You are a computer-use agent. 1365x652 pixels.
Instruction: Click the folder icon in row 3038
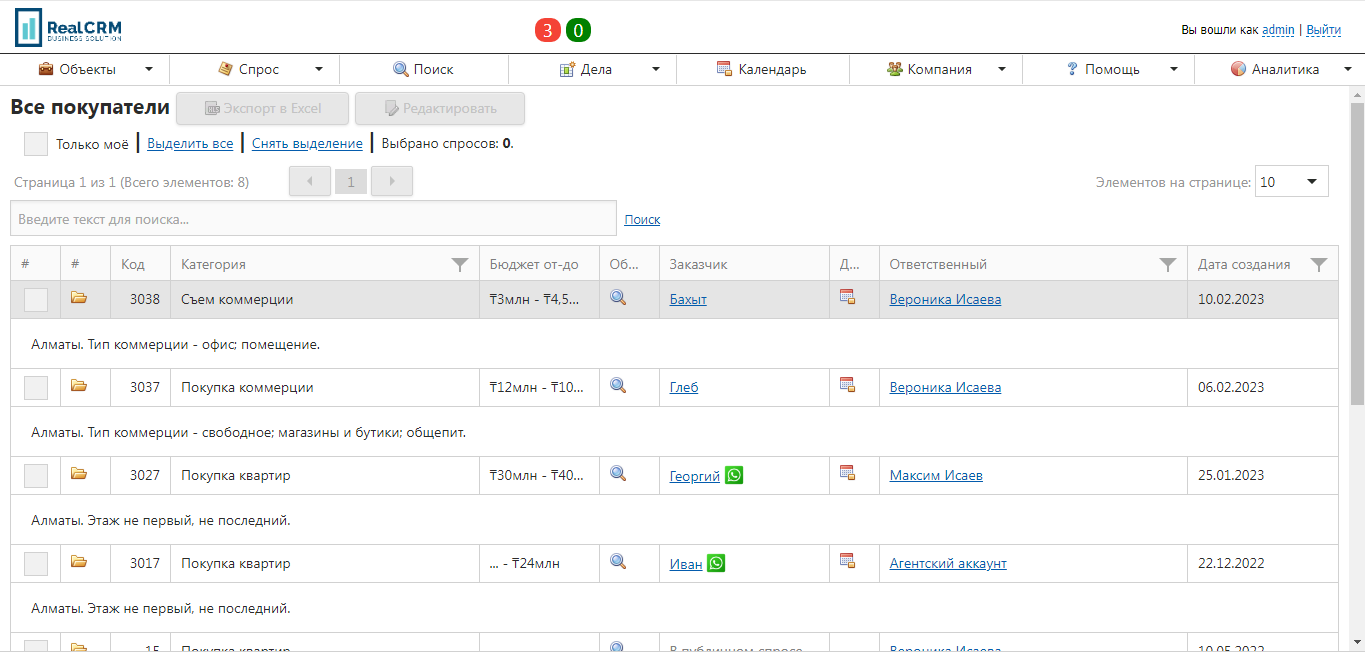click(78, 297)
